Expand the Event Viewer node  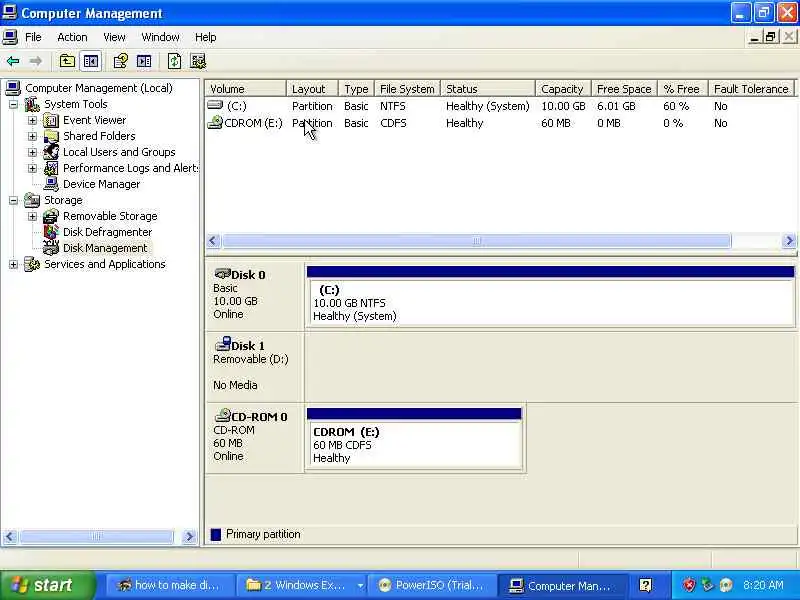(x=32, y=120)
